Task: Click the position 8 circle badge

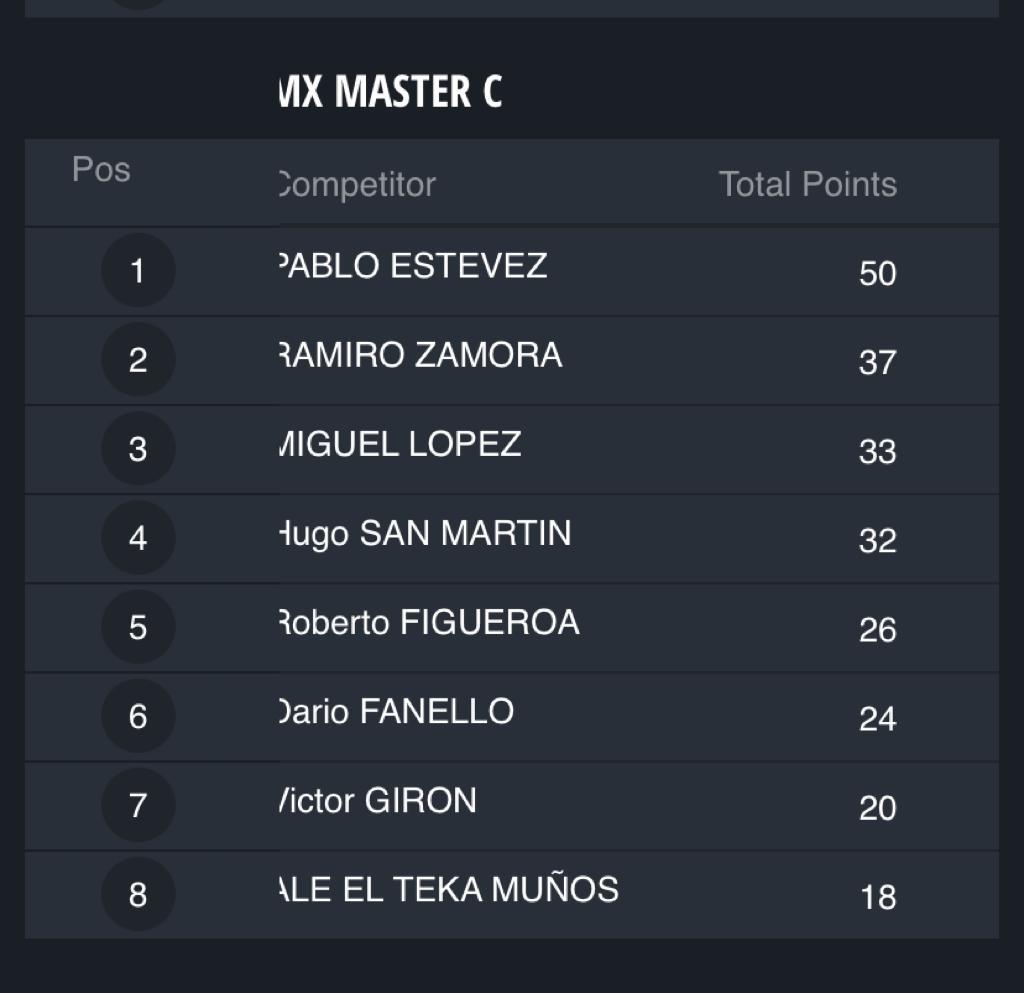Action: click(x=138, y=894)
